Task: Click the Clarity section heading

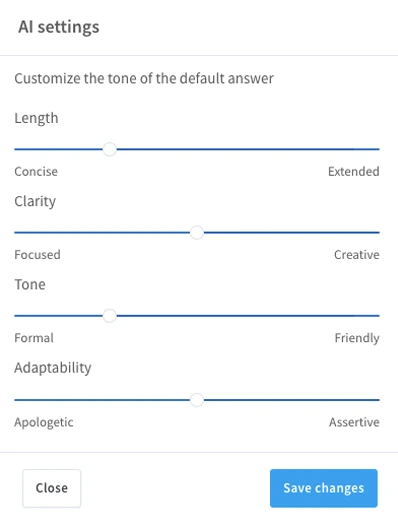Action: point(35,201)
